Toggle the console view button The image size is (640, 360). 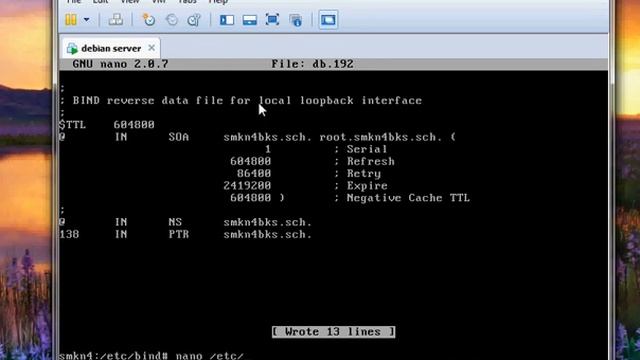coord(328,20)
